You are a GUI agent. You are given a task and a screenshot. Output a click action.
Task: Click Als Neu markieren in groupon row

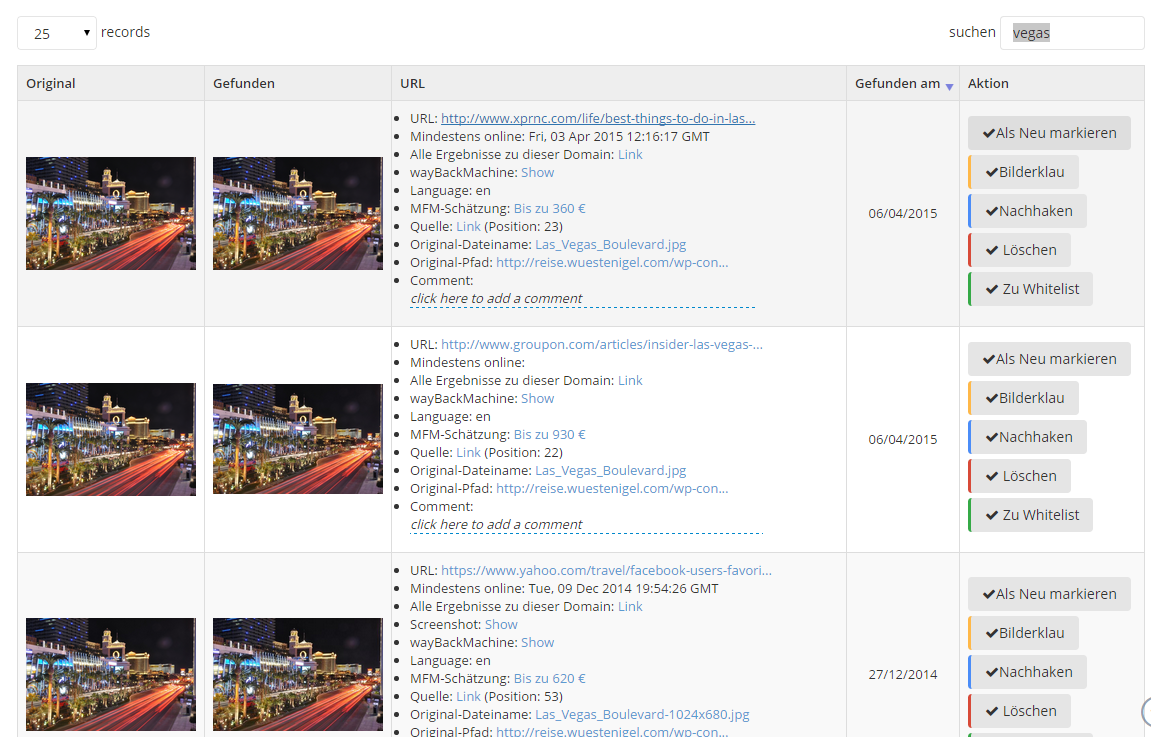click(1049, 359)
